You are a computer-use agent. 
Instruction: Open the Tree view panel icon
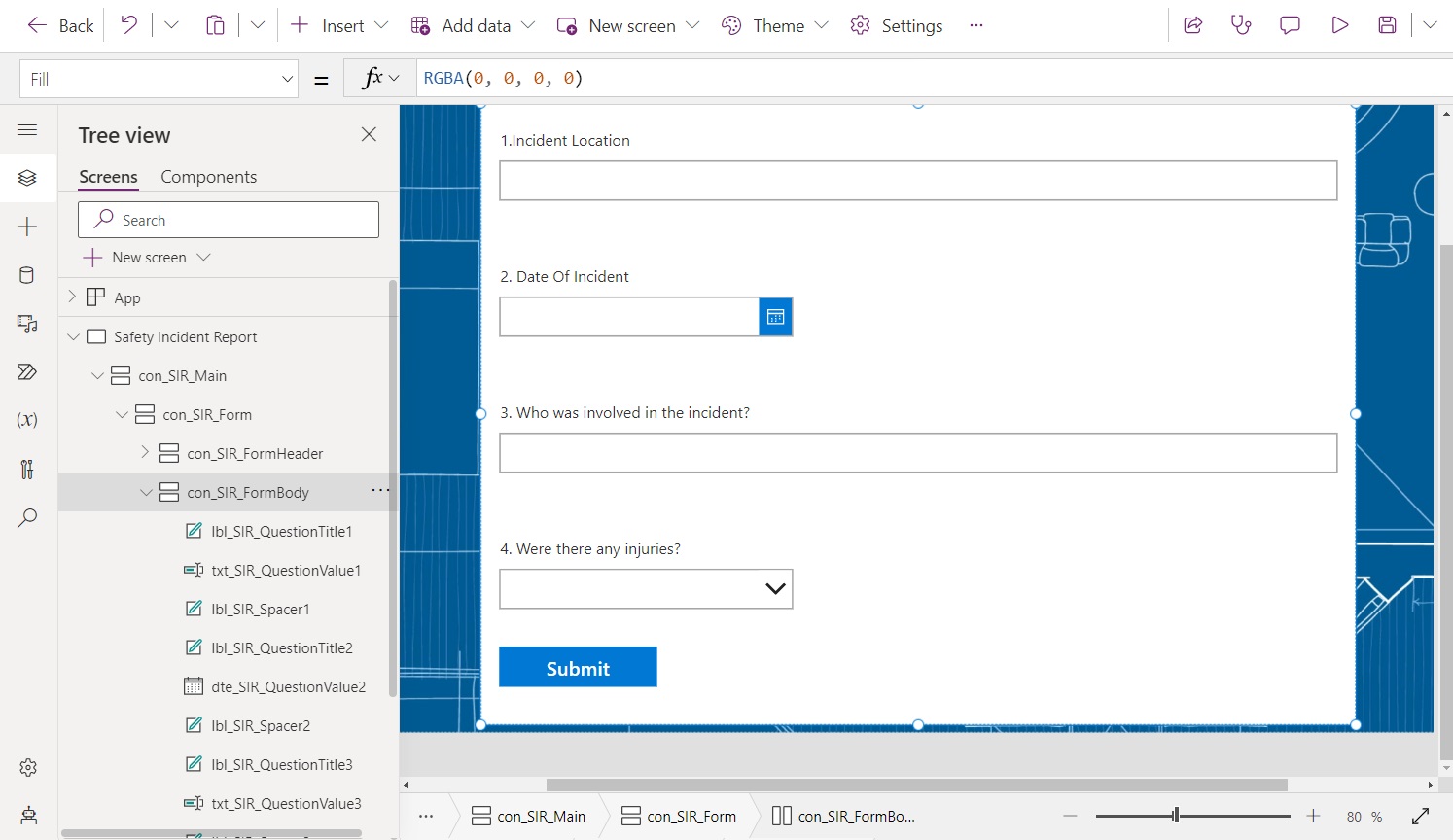click(27, 177)
